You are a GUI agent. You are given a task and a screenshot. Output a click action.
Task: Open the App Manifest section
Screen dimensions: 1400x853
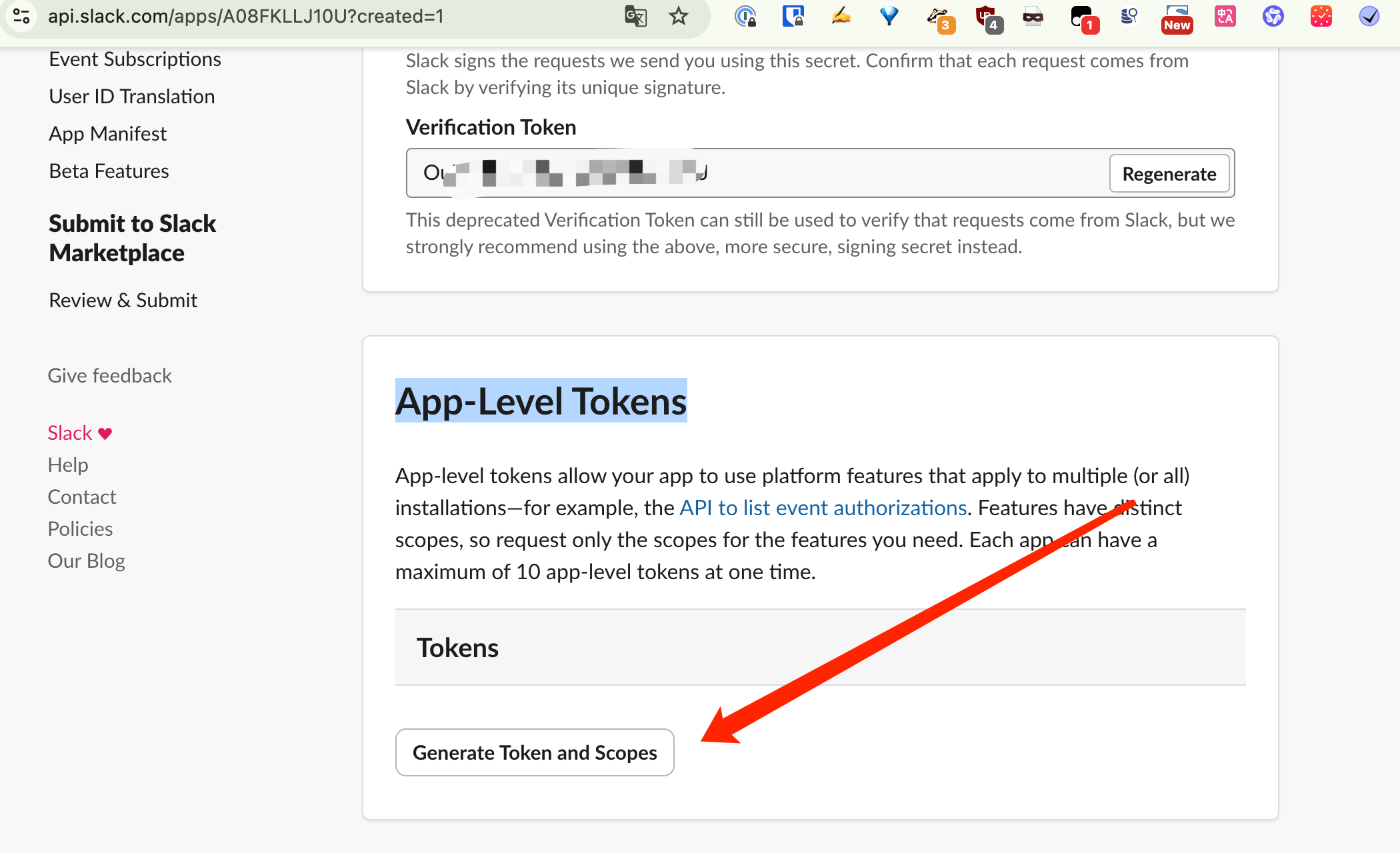107,133
